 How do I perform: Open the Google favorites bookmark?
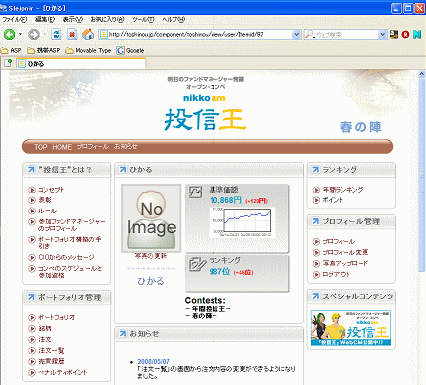[x=130, y=50]
